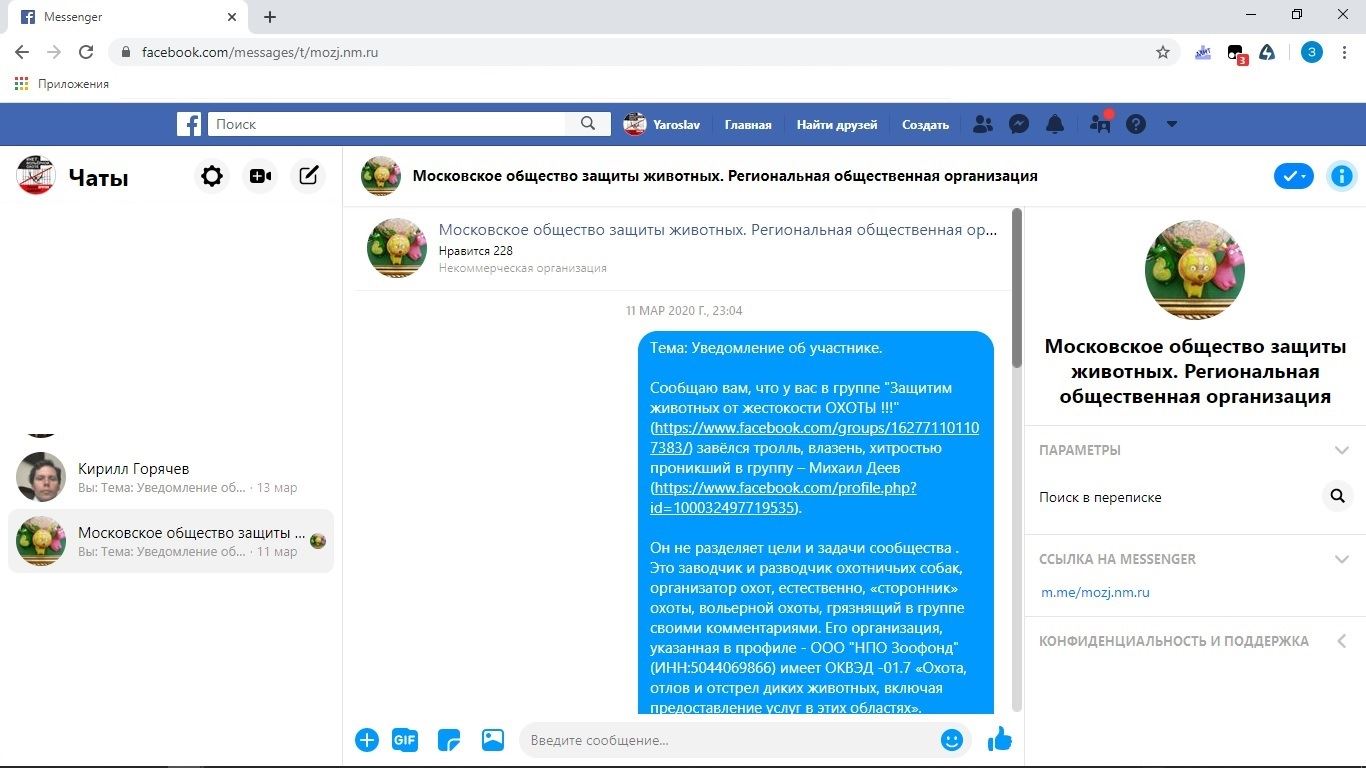The height and width of the screenshot is (768, 1366).
Task: Click your profile picture beside Чаты
Action: pyautogui.click(x=36, y=176)
